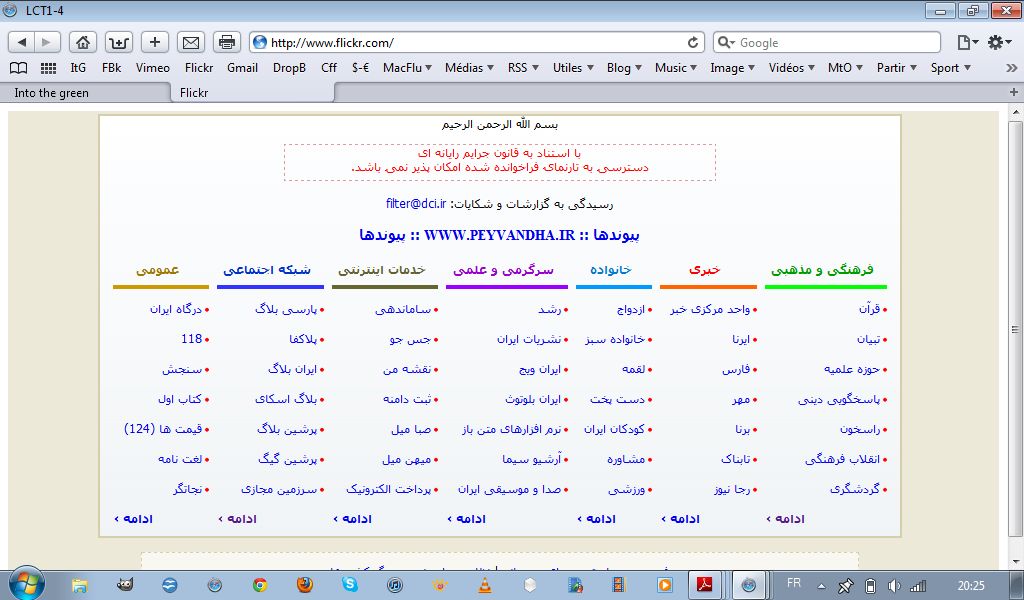Viewport: 1024px width, 600px height.
Task: Open the DropB bookmark
Action: pyautogui.click(x=289, y=68)
